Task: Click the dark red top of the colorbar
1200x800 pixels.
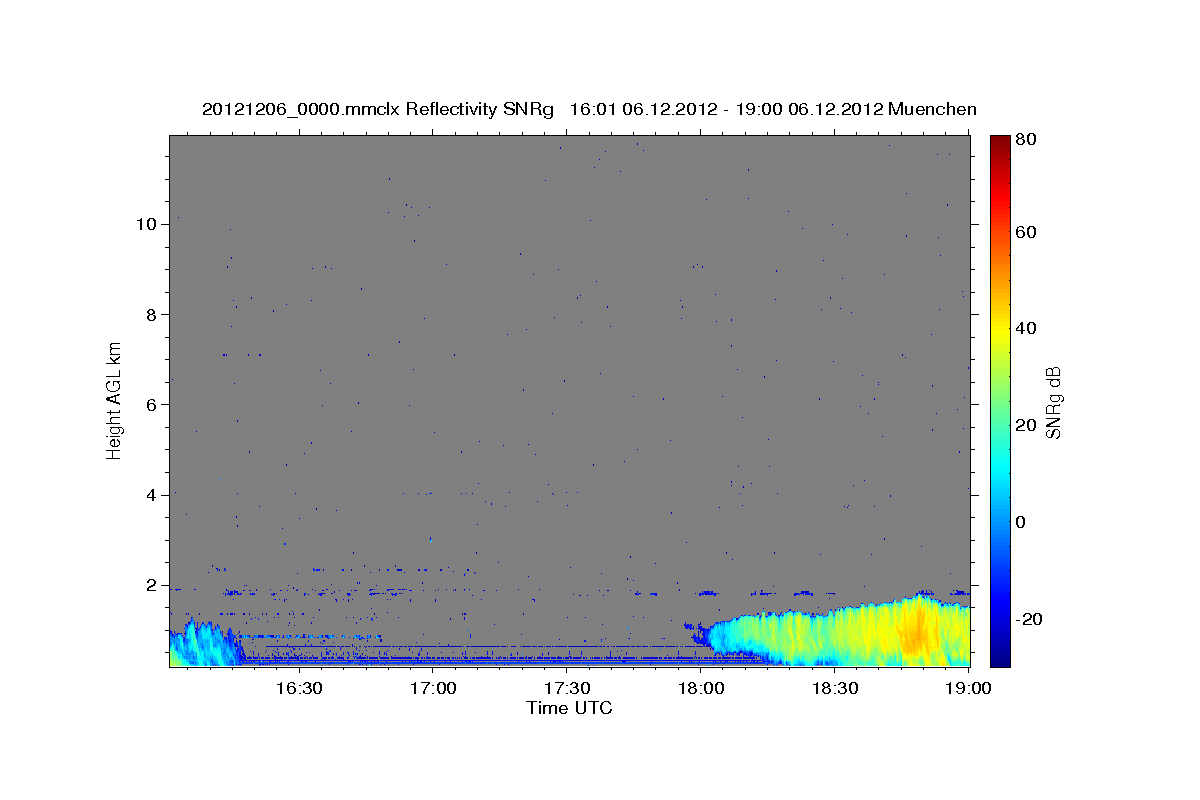Action: [1000, 143]
